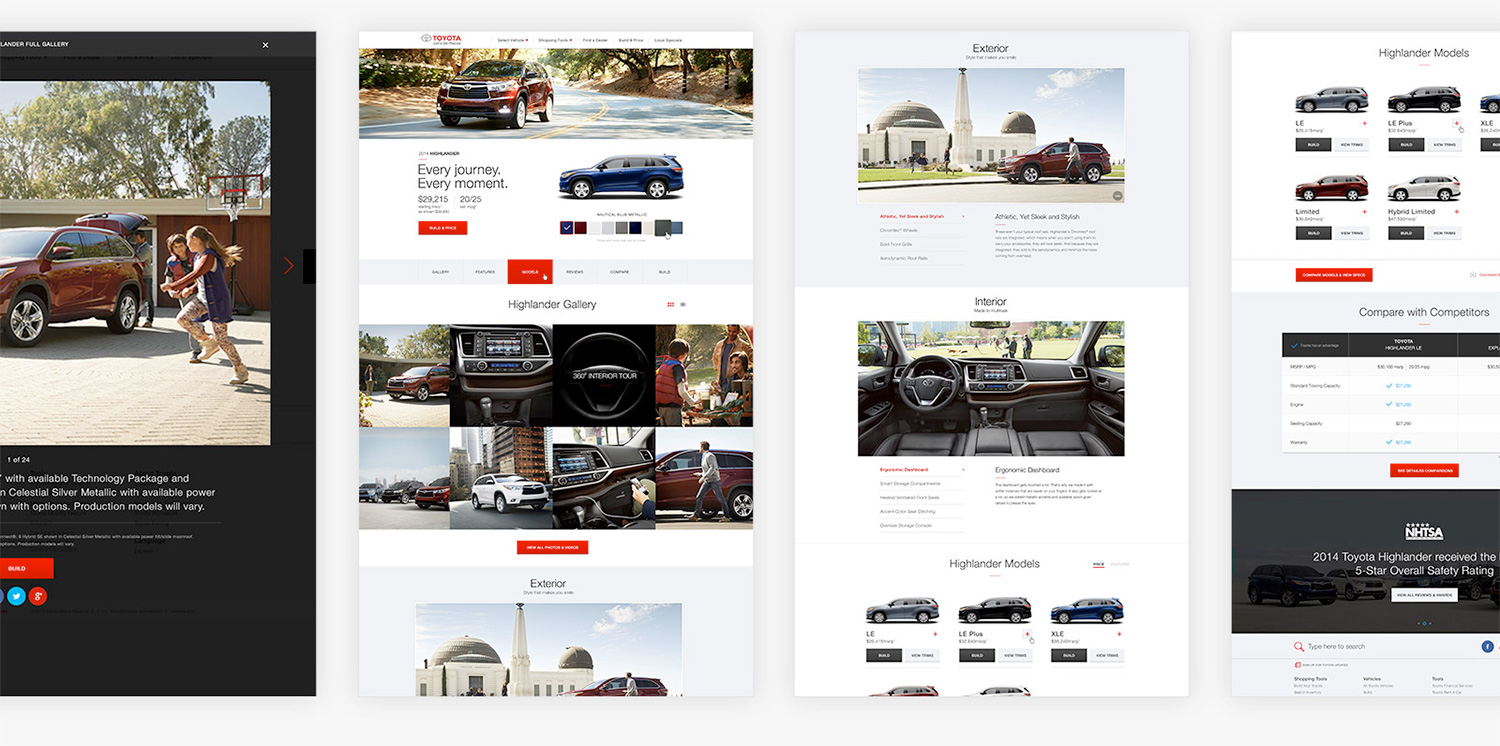Click Compare Models & View Specs button
This screenshot has width=1500, height=746.
tap(1334, 274)
